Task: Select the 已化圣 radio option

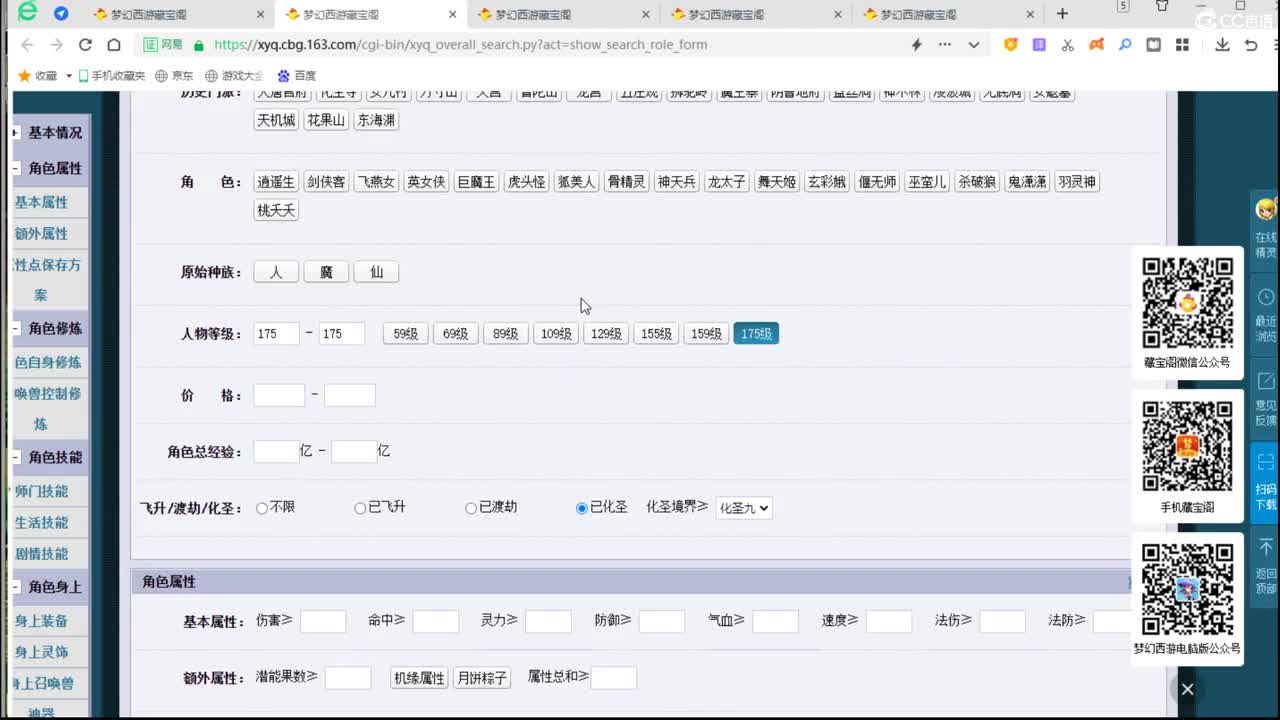Action: pyautogui.click(x=582, y=508)
